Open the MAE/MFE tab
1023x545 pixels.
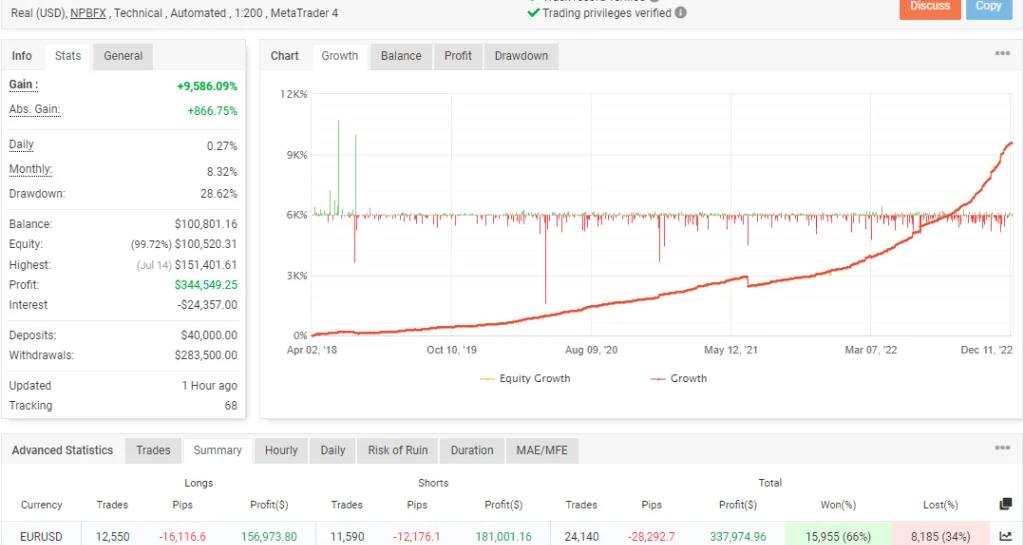click(542, 451)
